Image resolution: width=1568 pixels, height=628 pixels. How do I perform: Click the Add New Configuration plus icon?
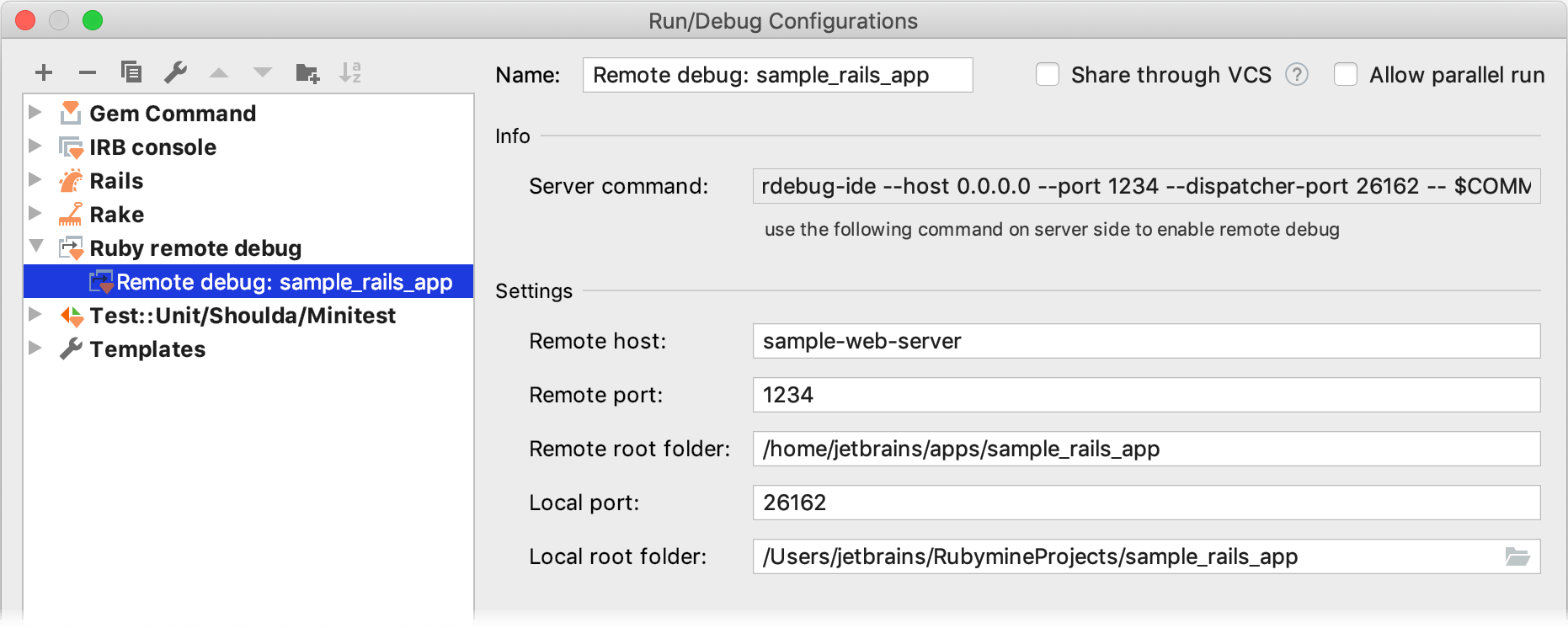coord(44,73)
